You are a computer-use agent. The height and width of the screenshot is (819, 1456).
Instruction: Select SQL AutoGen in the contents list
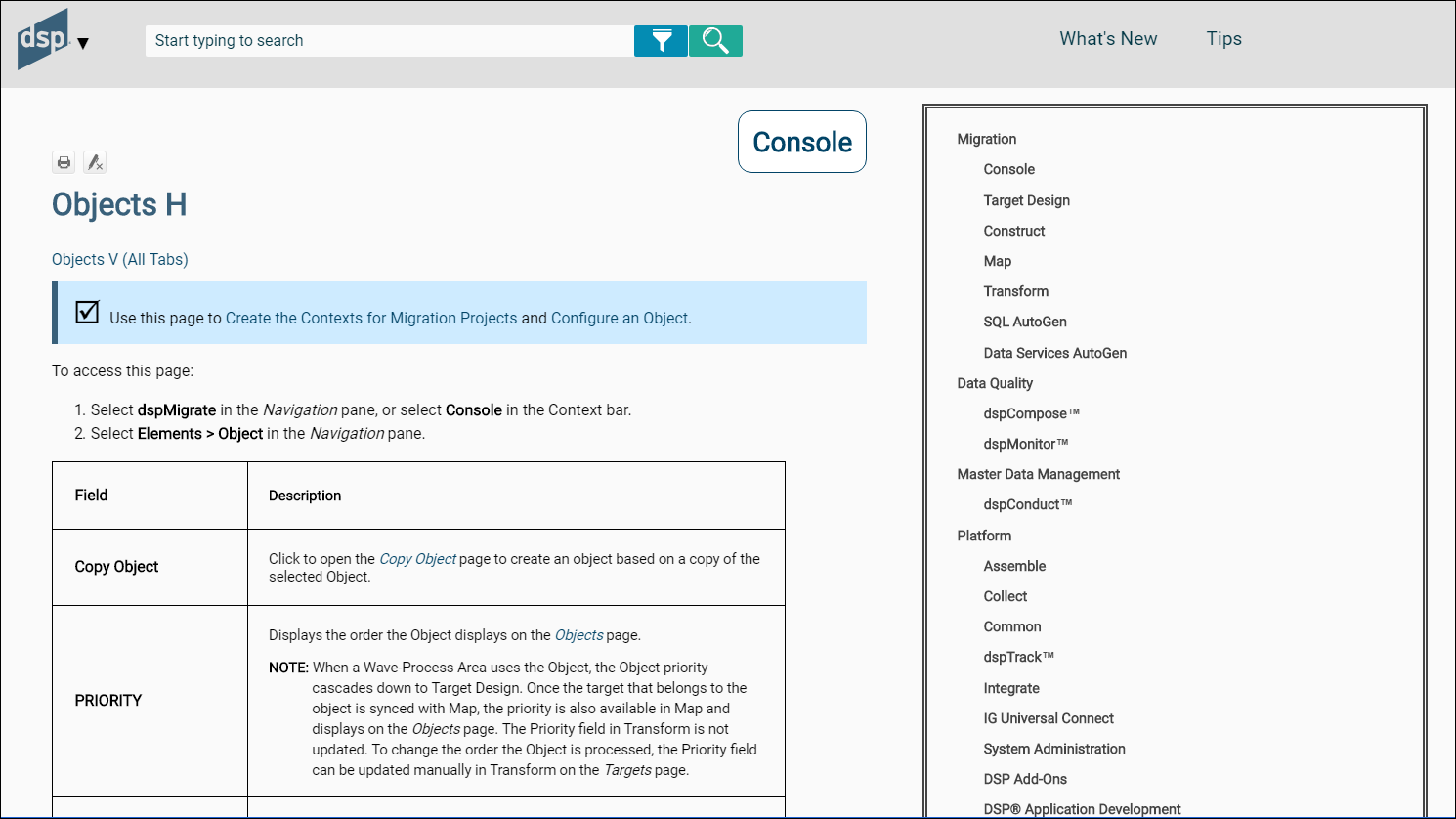click(x=1025, y=322)
